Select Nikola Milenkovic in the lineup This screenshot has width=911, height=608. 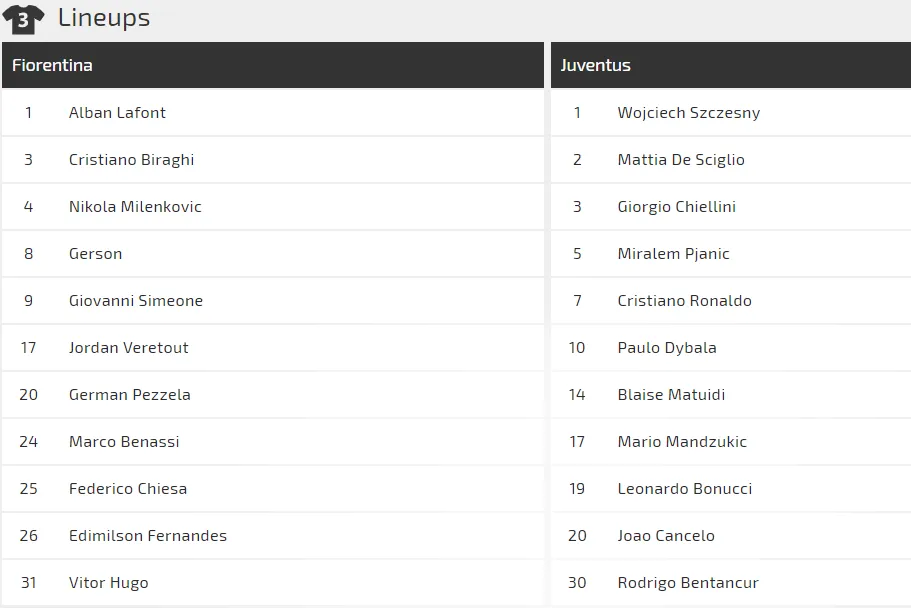point(135,207)
